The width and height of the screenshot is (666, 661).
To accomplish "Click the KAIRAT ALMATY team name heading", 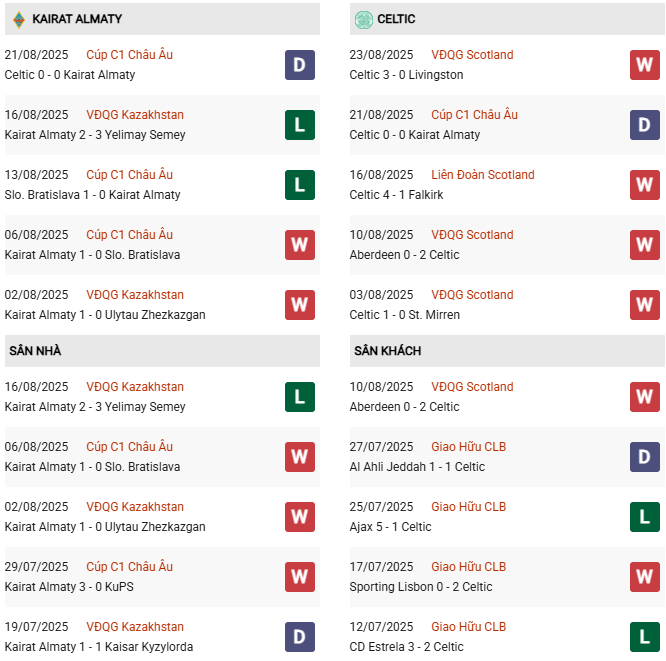I will (77, 19).
